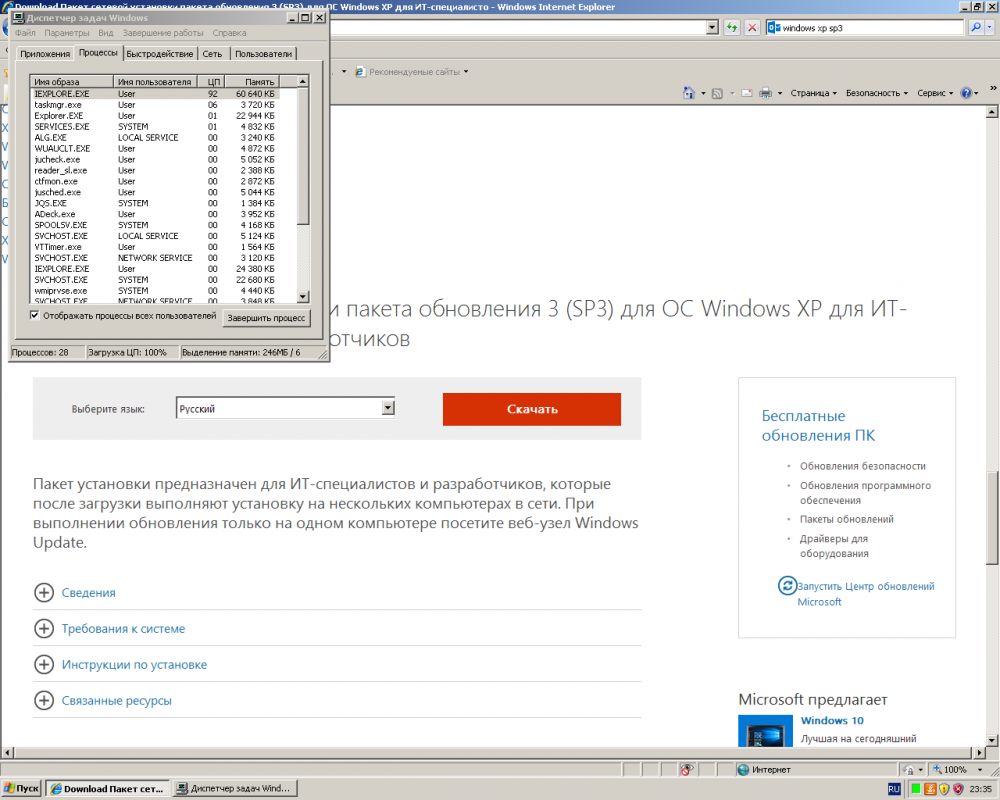Open the blue Help question mark icon

[966, 93]
